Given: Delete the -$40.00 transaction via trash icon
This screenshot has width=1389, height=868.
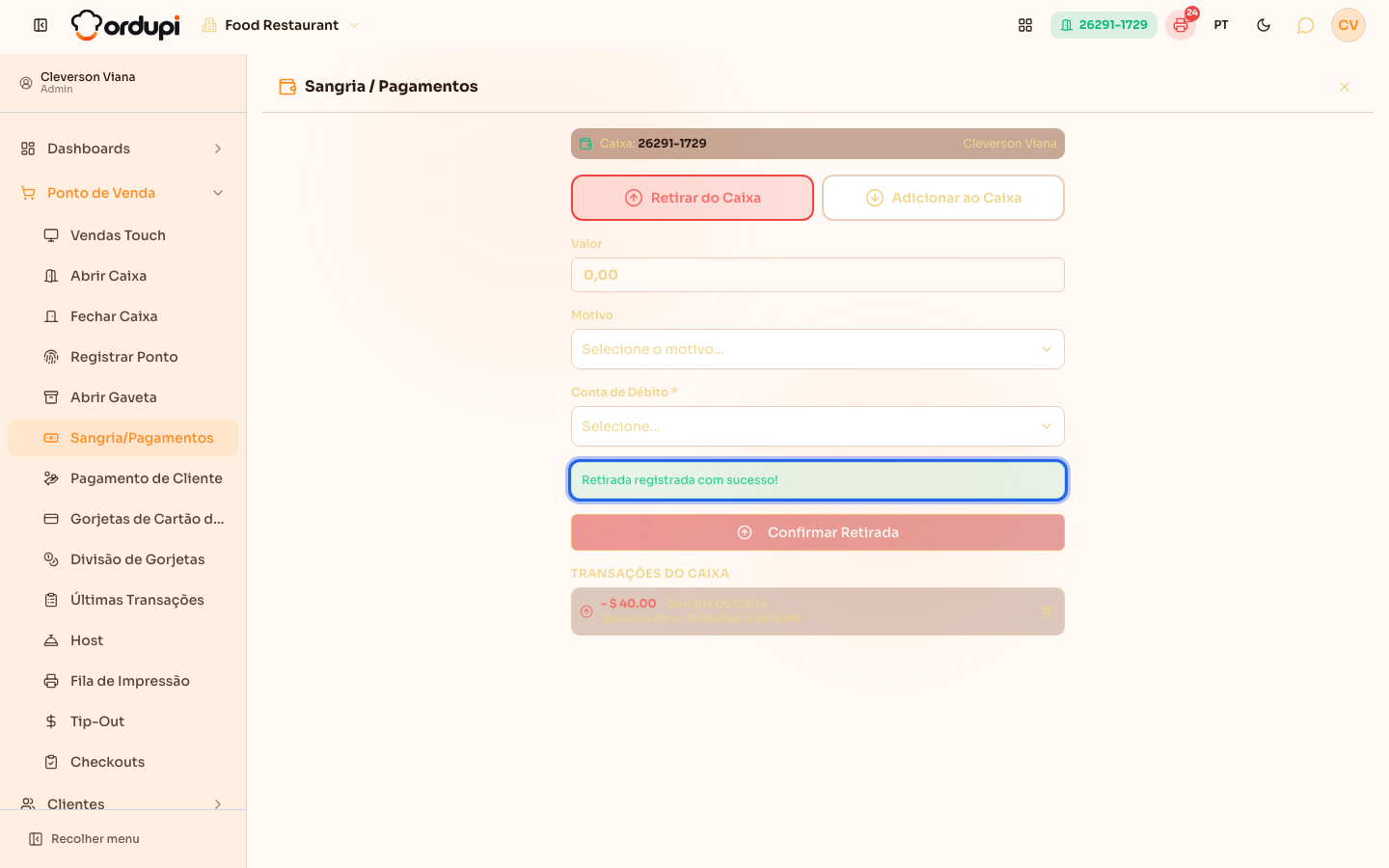Looking at the screenshot, I should coord(1048,611).
